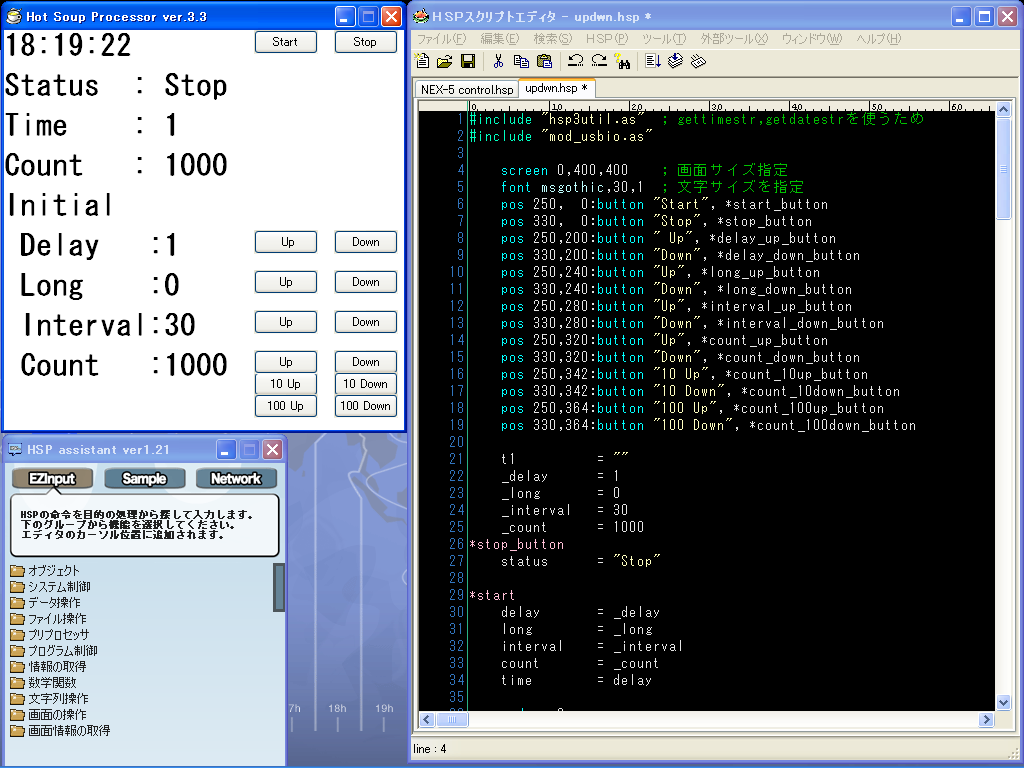Viewport: 1024px width, 768px height.
Task: Expand the 数学関数 folder item
Action: [51, 683]
